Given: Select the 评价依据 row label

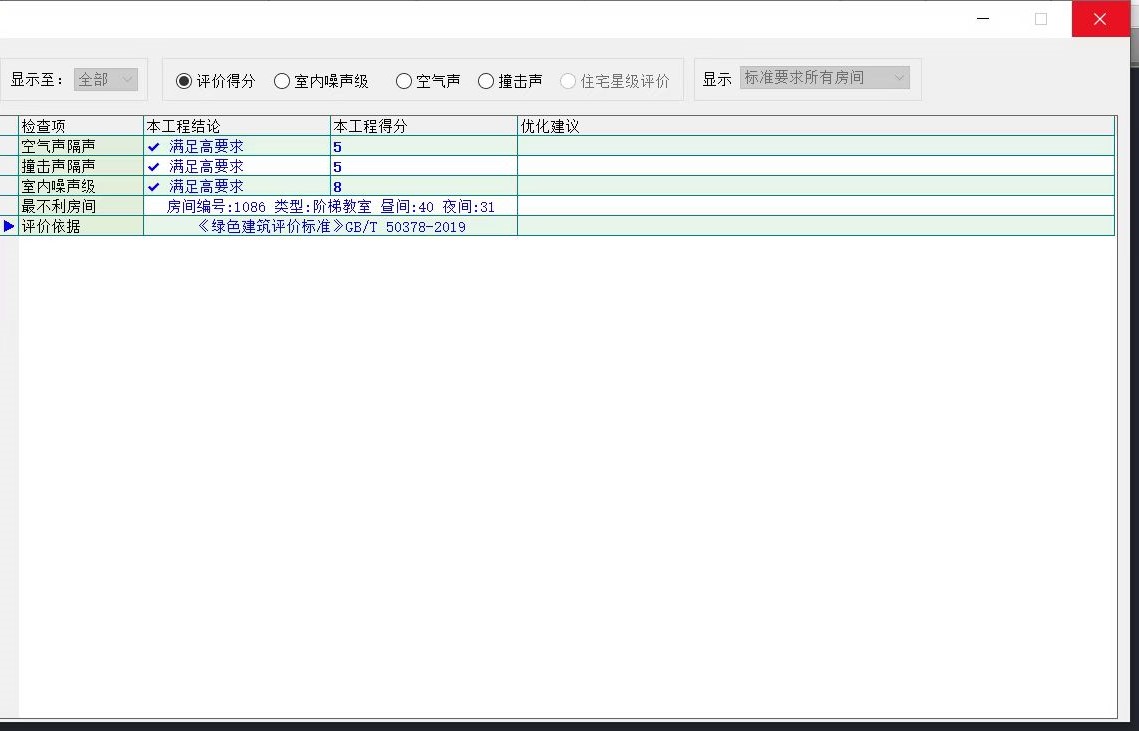Looking at the screenshot, I should pyautogui.click(x=80, y=226).
